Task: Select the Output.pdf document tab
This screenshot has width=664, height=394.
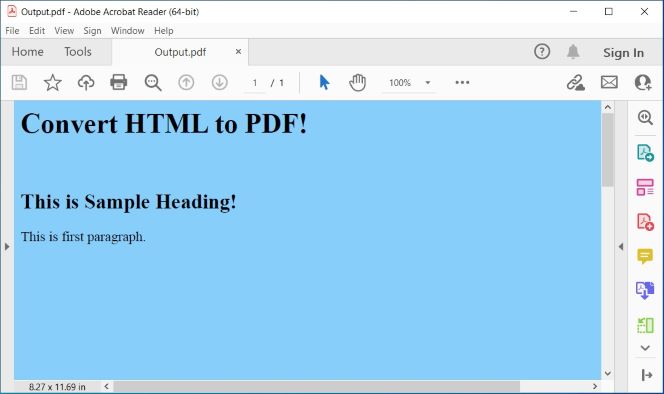Action: 180,52
